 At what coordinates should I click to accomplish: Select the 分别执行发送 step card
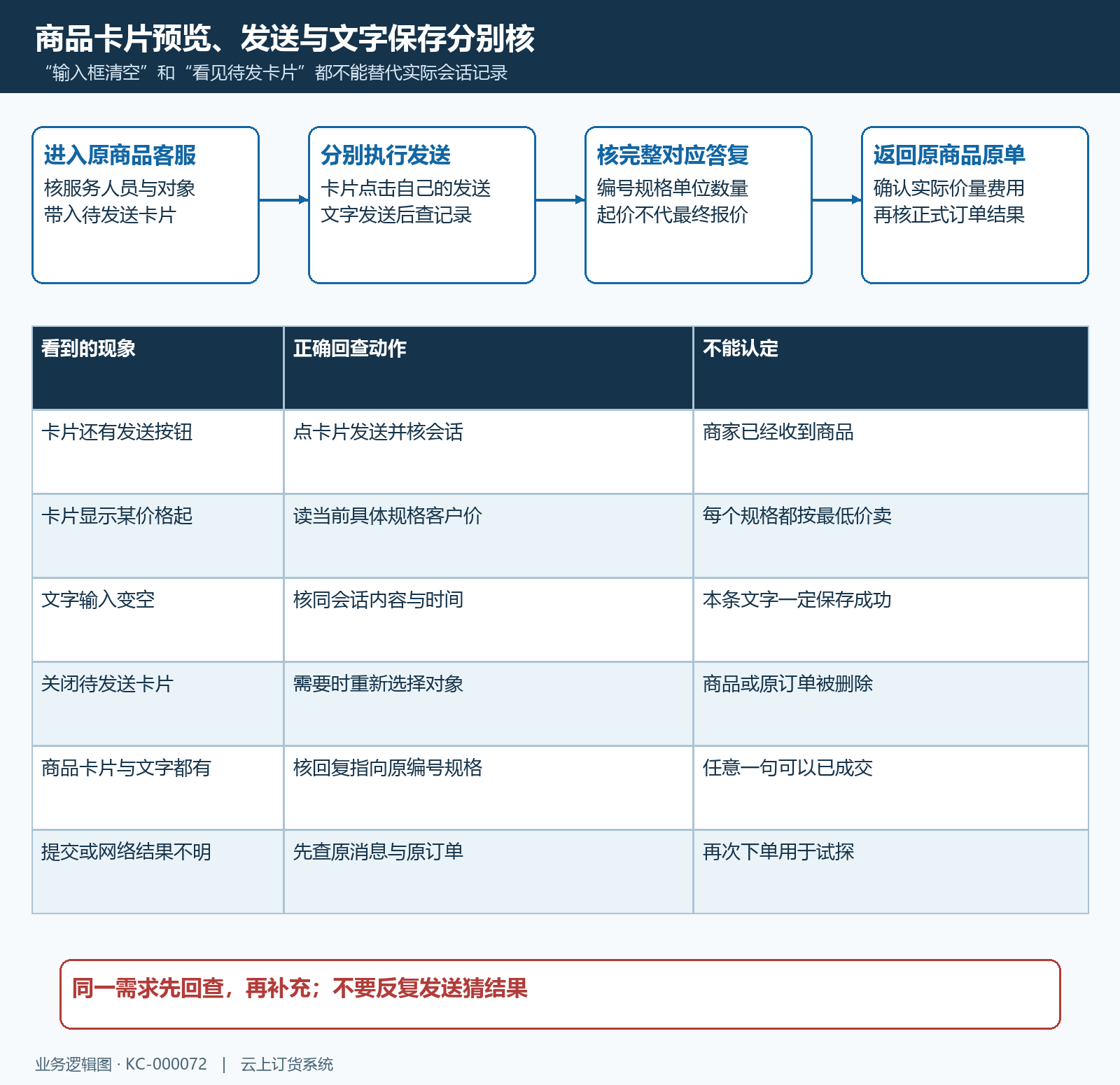[x=422, y=205]
